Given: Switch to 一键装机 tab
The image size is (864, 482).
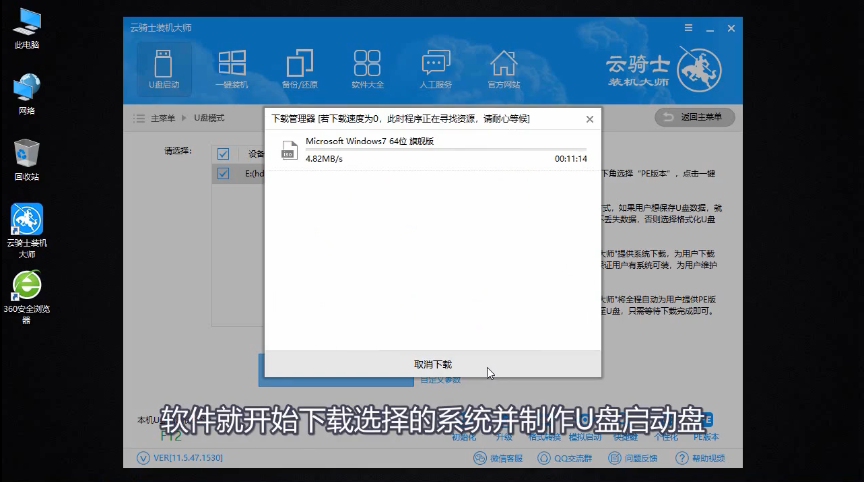Looking at the screenshot, I should coord(231,69).
